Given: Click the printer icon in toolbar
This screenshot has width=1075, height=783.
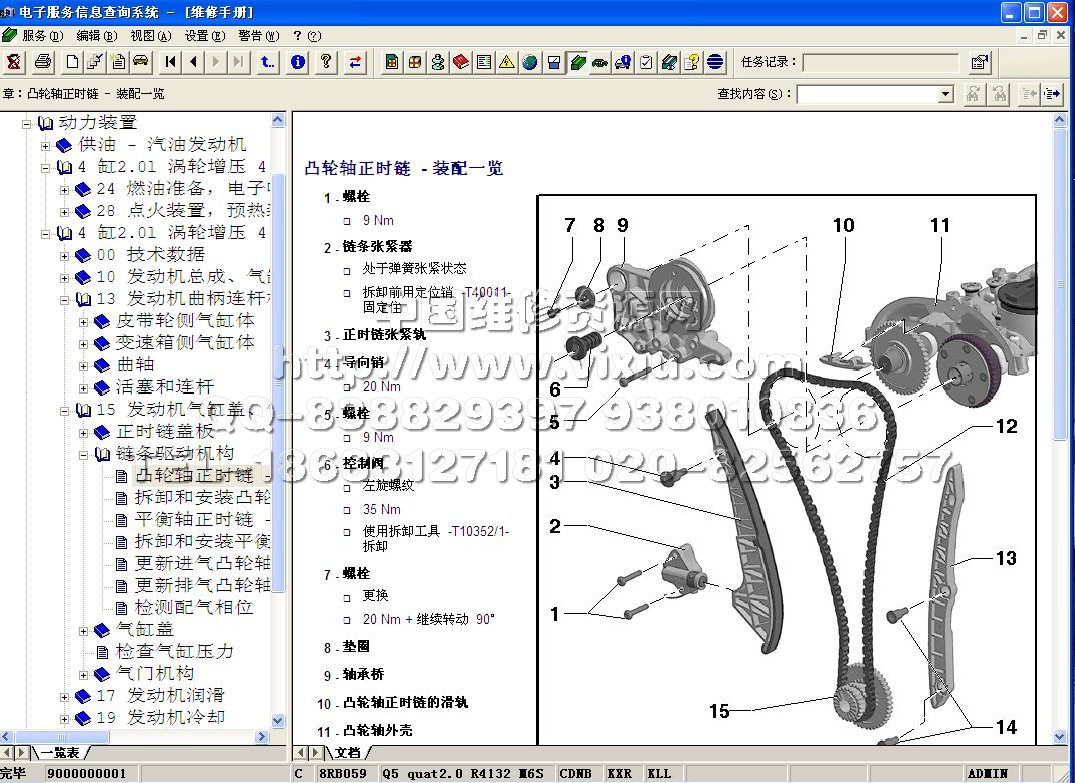Looking at the screenshot, I should pos(43,62).
